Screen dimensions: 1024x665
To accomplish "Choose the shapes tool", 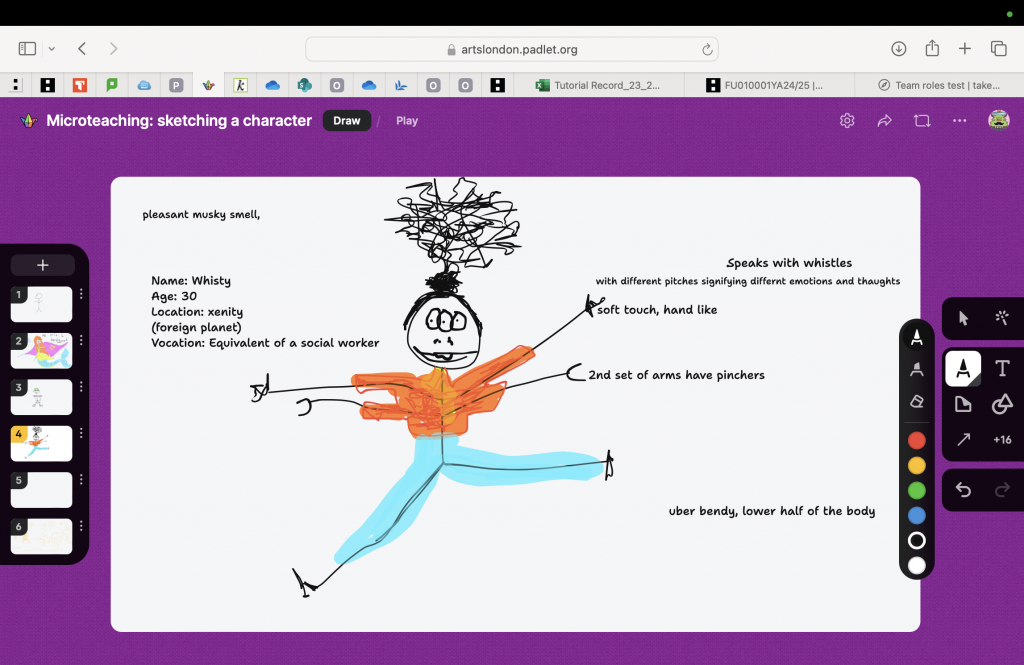I will [1002, 404].
